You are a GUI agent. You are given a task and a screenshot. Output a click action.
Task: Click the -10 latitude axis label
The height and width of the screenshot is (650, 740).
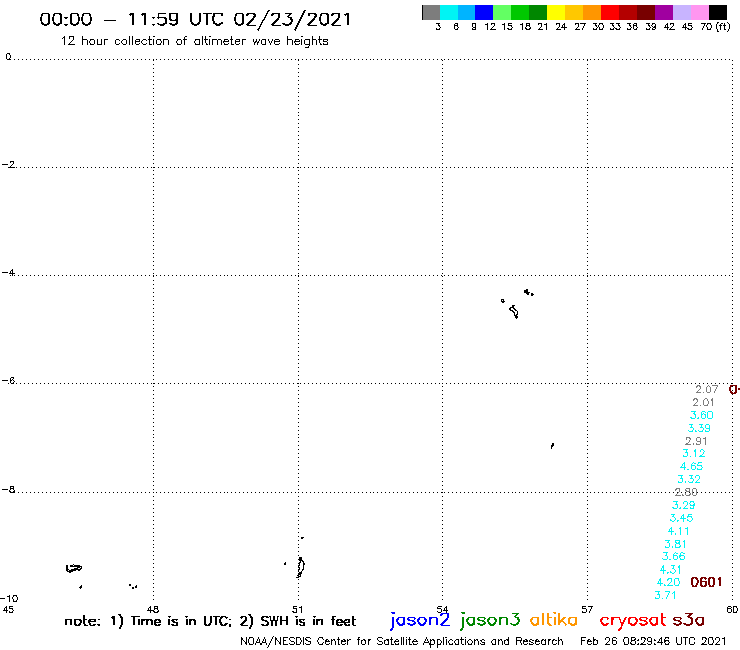9,599
